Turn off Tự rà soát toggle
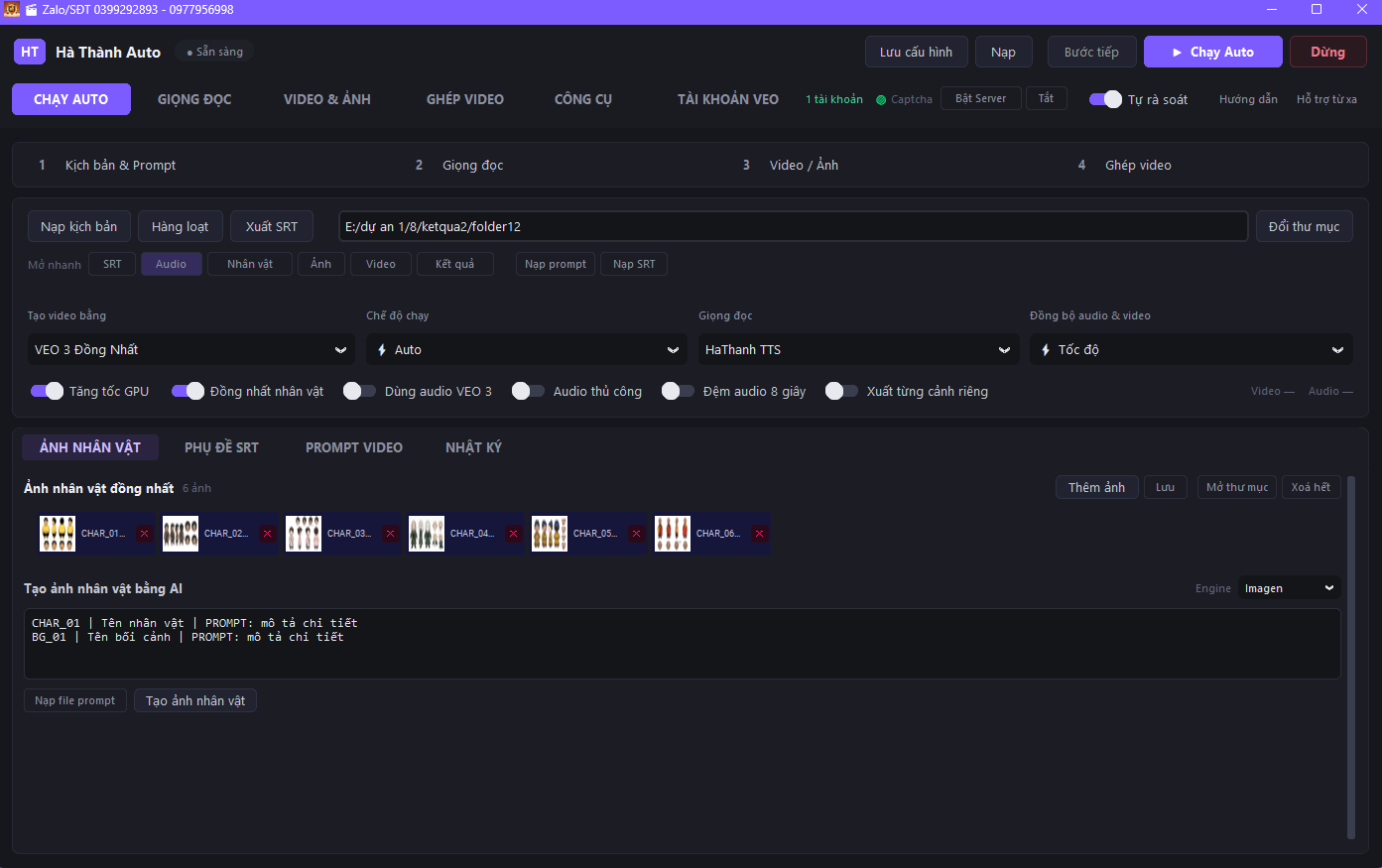1382x868 pixels. 1105,99
